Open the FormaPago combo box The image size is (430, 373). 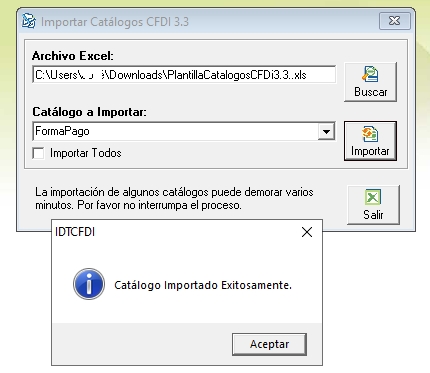coord(184,131)
